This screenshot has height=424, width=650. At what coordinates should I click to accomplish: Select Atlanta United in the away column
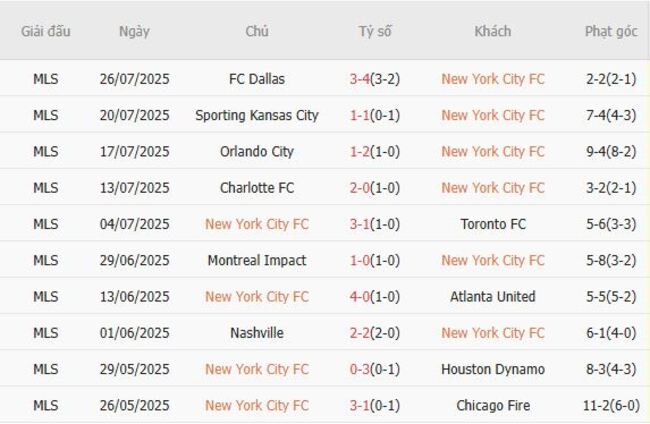tap(493, 296)
